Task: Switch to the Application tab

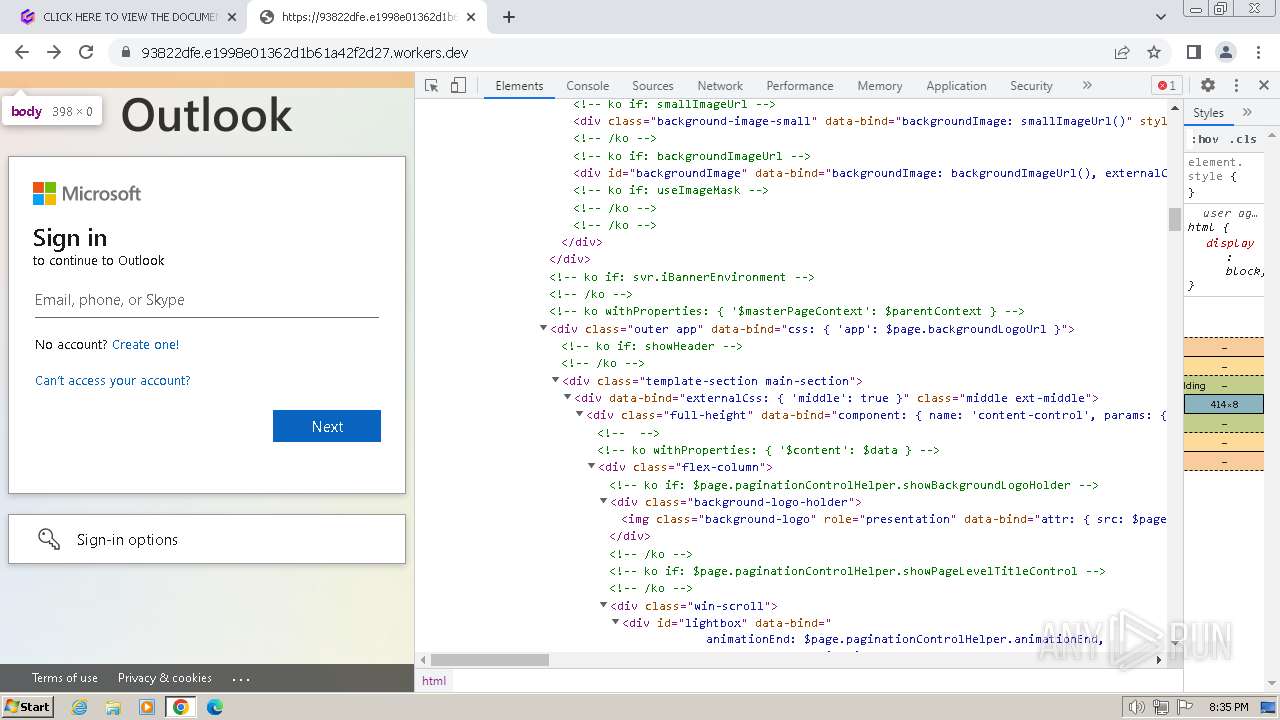Action: pos(956,86)
